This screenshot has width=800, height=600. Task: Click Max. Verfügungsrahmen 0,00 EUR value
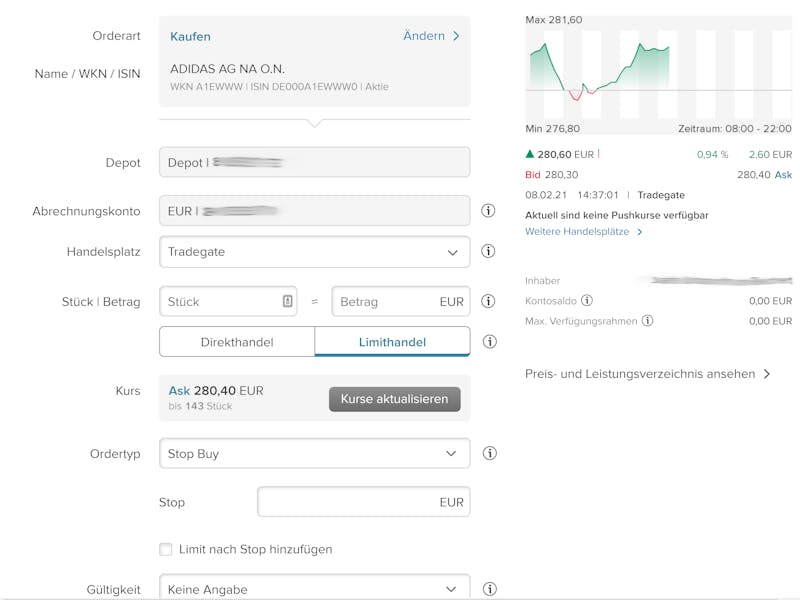coord(770,321)
